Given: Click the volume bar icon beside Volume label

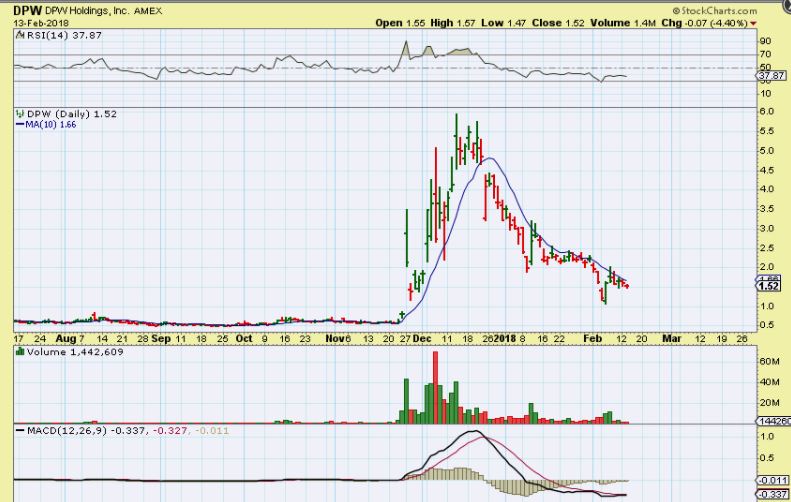Looking at the screenshot, I should click(x=20, y=352).
